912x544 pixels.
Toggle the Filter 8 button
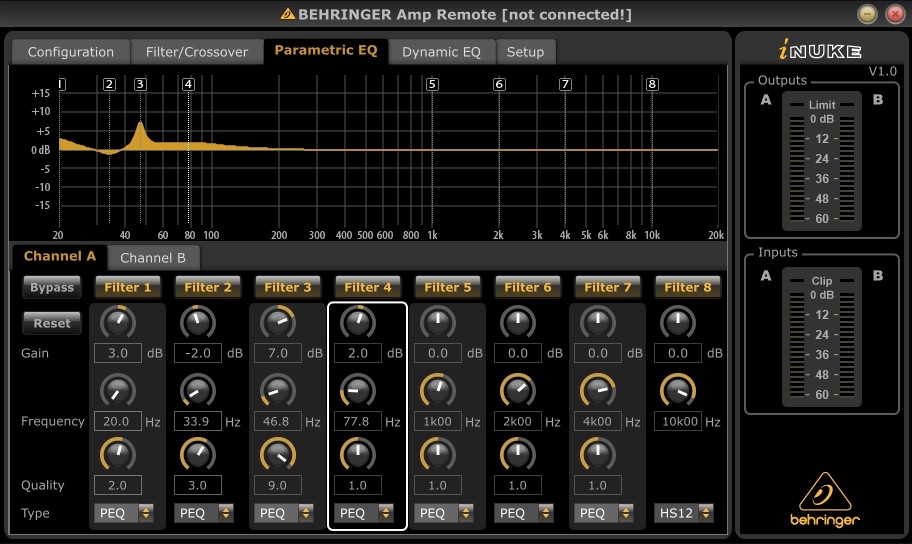[687, 287]
